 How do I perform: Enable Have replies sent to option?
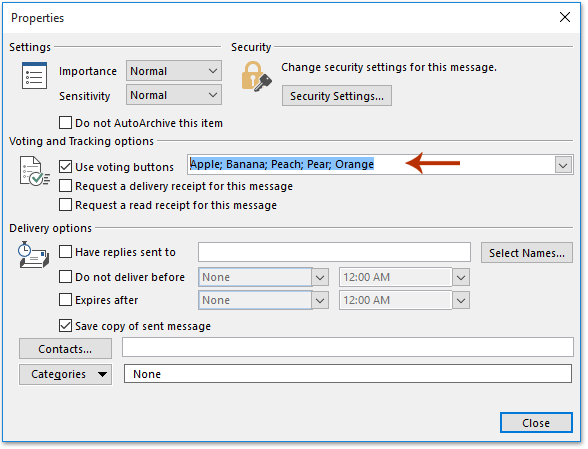(x=65, y=252)
